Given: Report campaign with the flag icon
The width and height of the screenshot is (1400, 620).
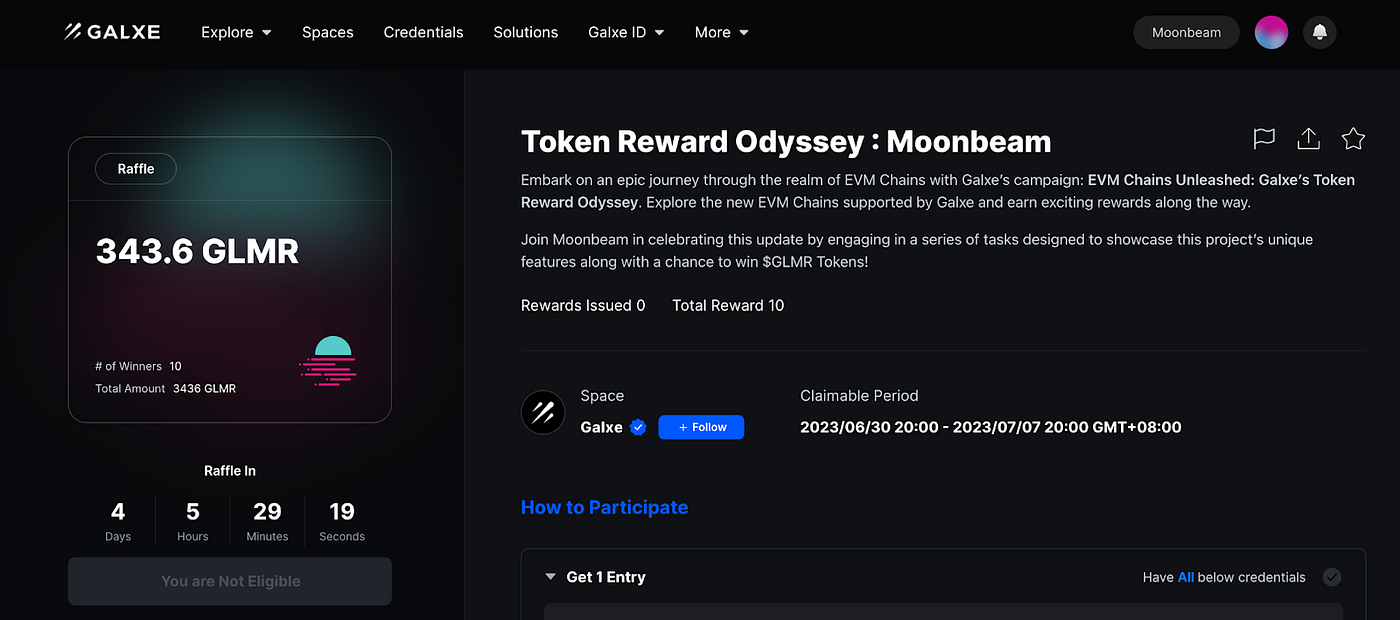Looking at the screenshot, I should coord(1264,139).
